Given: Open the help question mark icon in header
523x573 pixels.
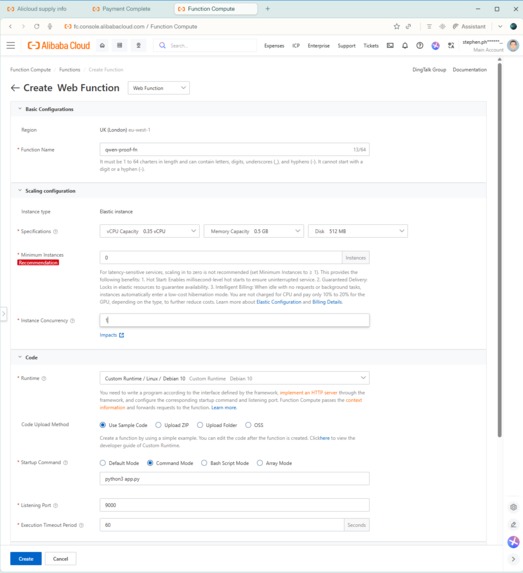Looking at the screenshot, I should [420, 46].
